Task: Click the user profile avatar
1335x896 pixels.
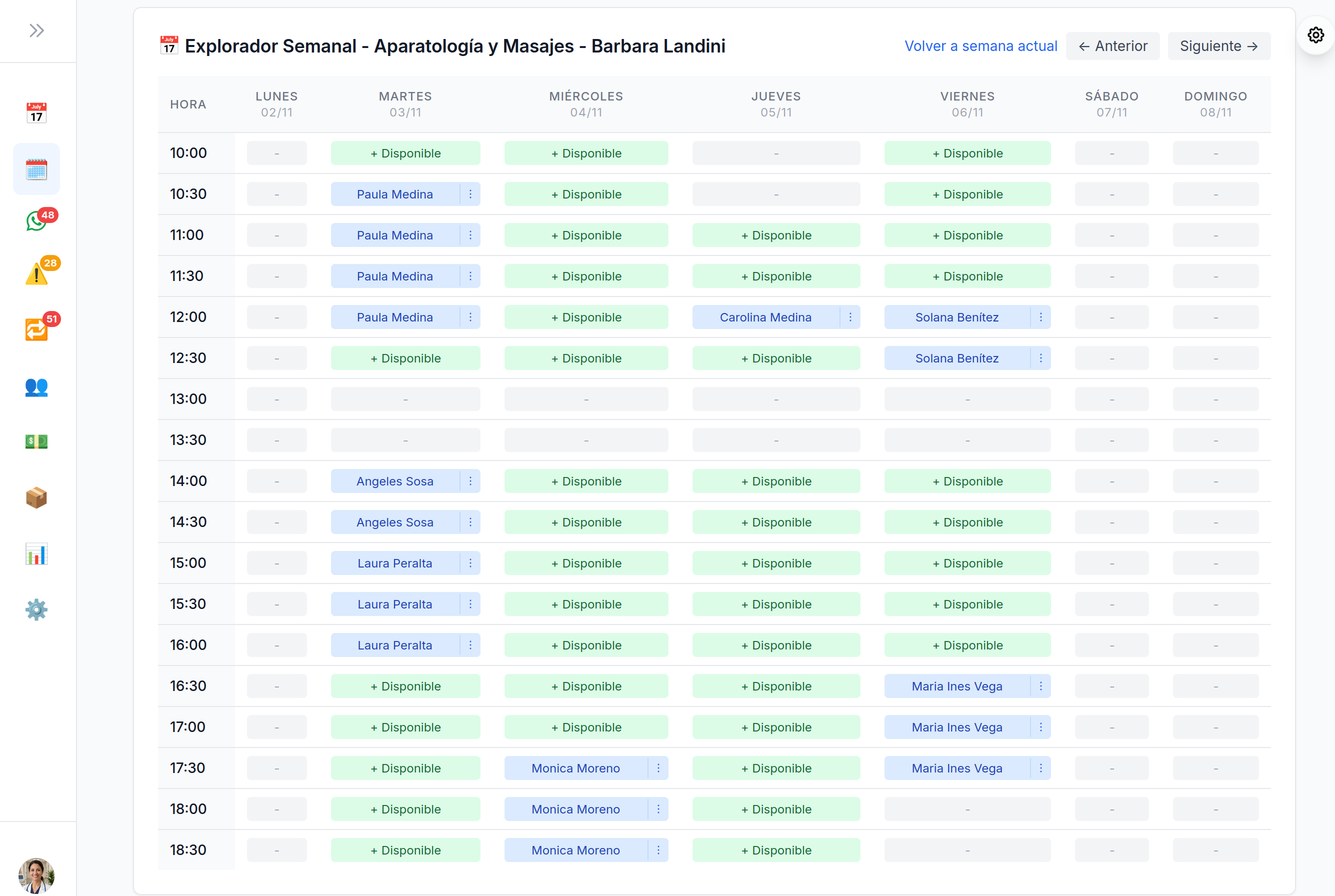Action: pos(36,875)
